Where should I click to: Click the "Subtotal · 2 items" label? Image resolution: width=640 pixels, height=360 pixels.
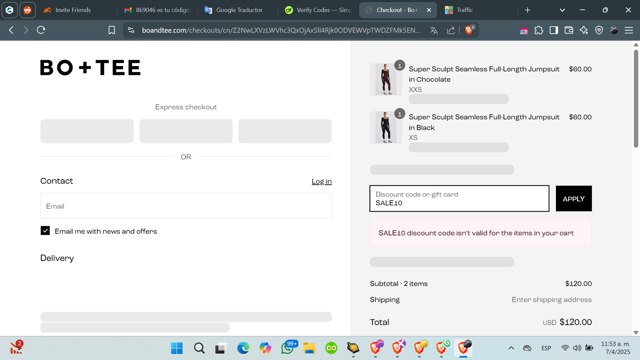tap(399, 284)
